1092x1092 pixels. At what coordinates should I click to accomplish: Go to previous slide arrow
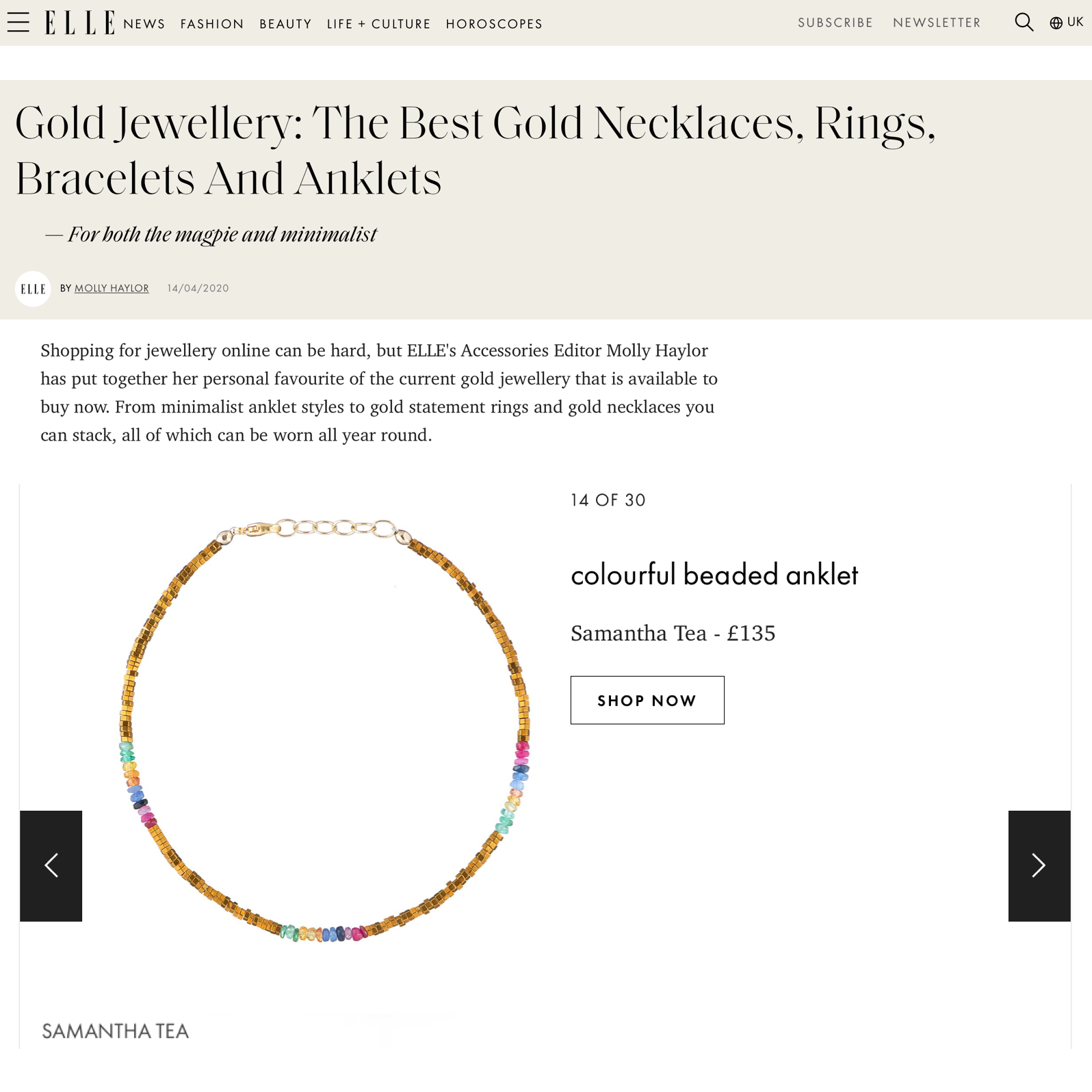click(51, 866)
